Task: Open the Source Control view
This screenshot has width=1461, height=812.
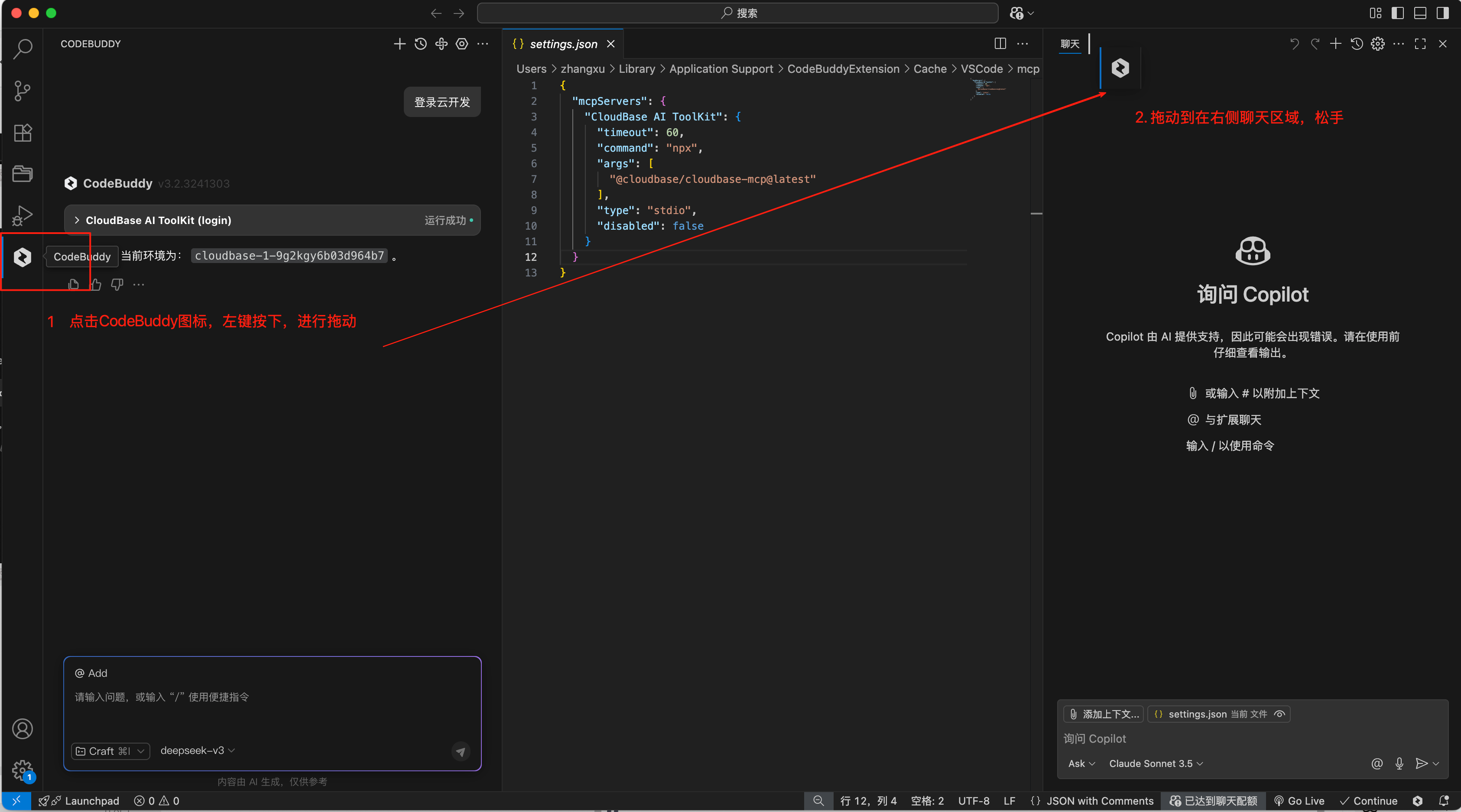Action: tap(23, 91)
